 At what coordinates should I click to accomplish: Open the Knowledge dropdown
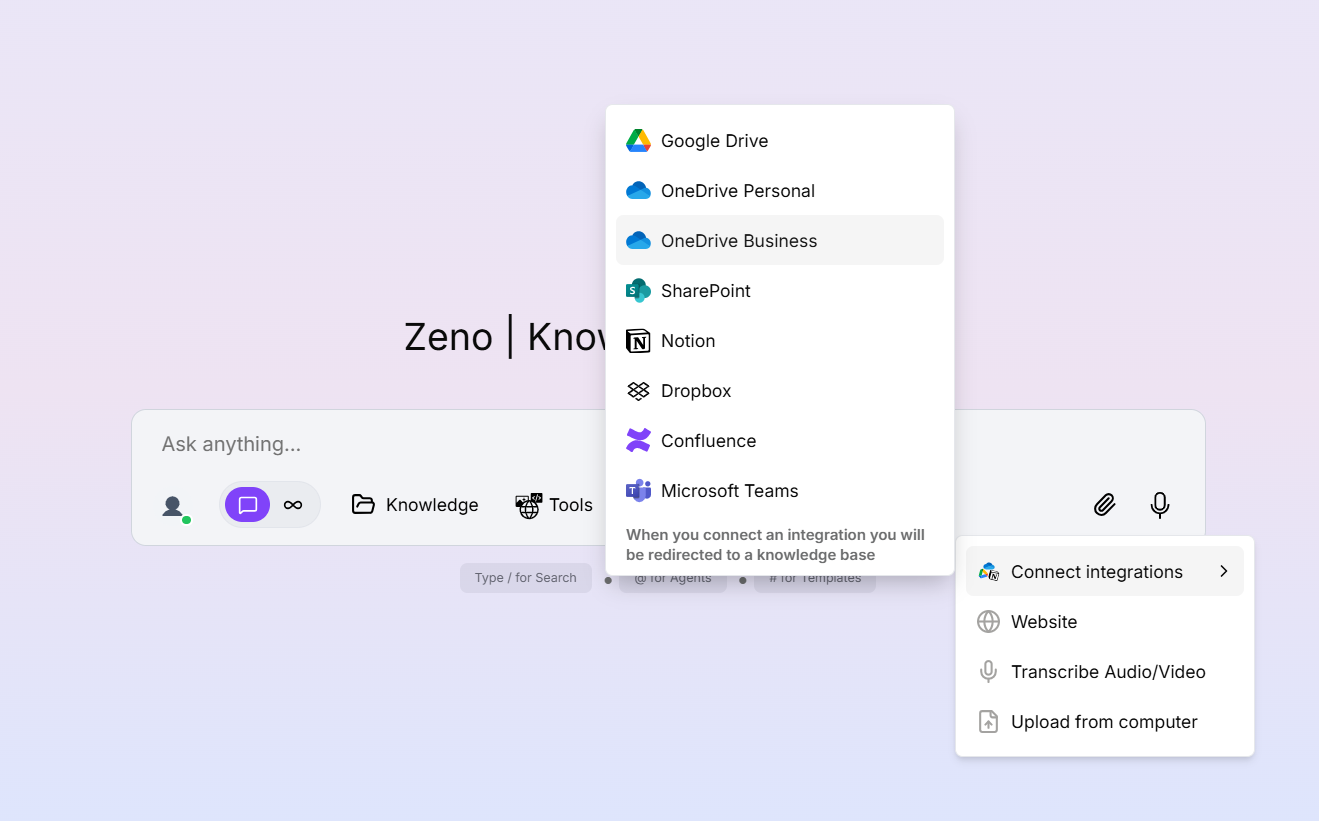[414, 504]
